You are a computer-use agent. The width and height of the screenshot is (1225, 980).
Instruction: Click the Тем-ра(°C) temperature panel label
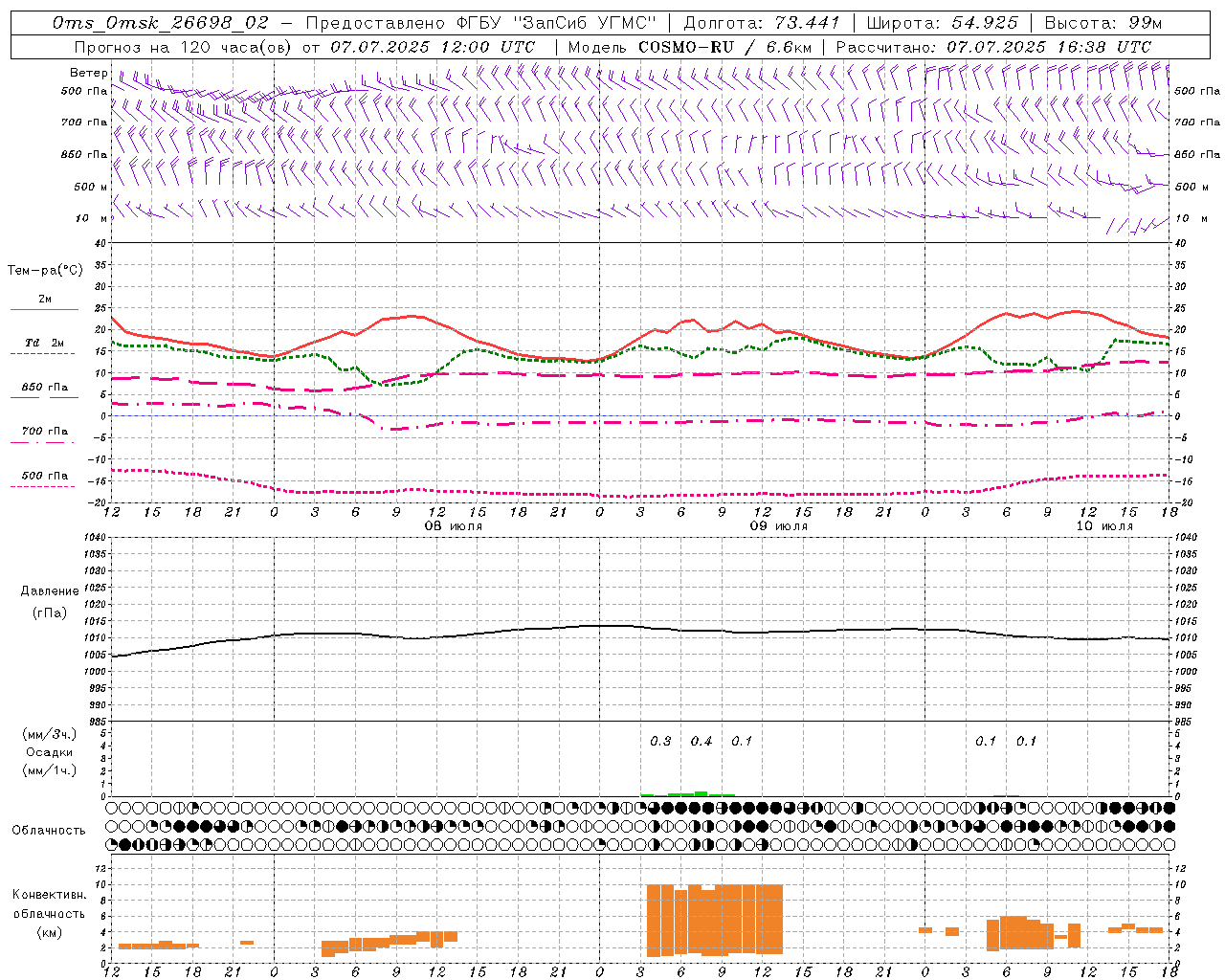coord(45,271)
